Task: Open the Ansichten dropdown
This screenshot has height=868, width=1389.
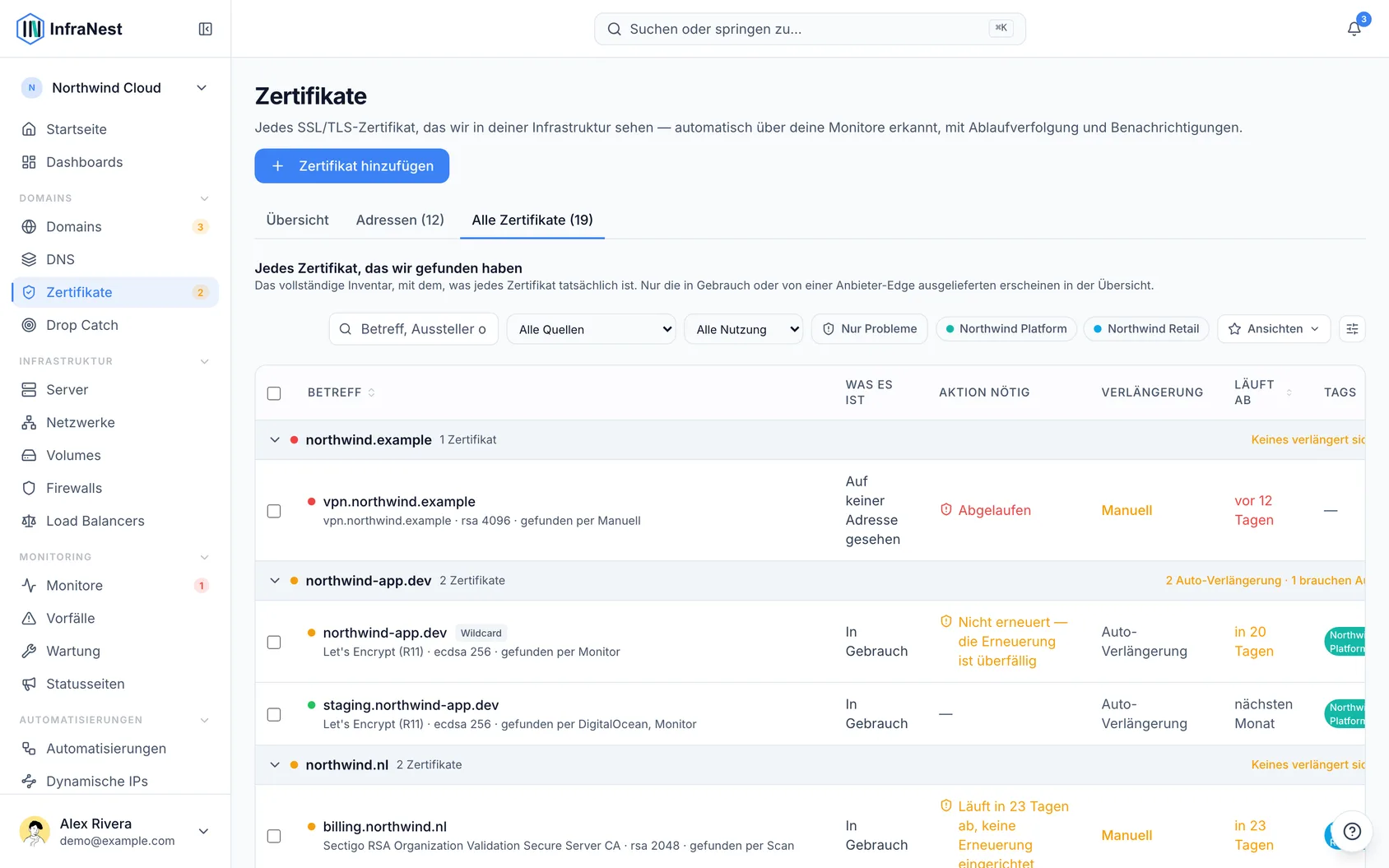Action: pos(1274,329)
